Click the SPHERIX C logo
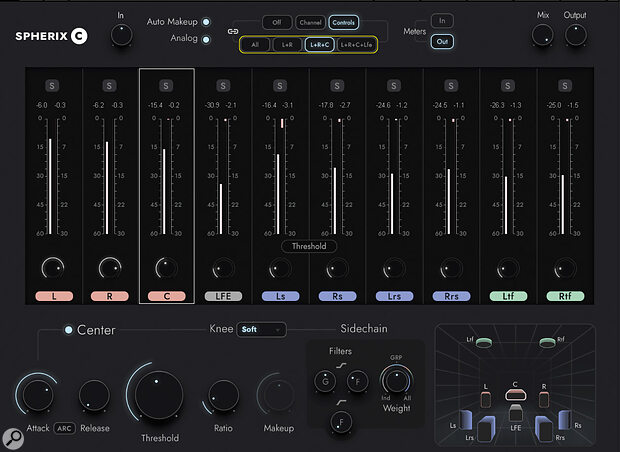The height and width of the screenshot is (452, 620). coord(51,36)
